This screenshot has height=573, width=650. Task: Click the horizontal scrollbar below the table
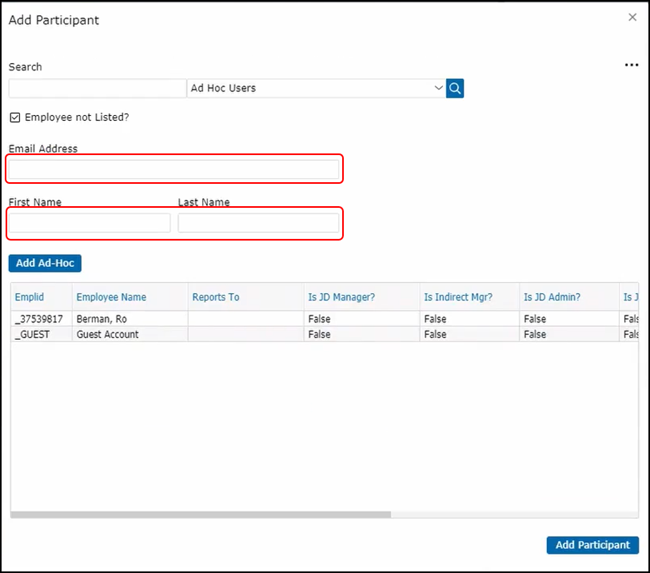(x=200, y=515)
